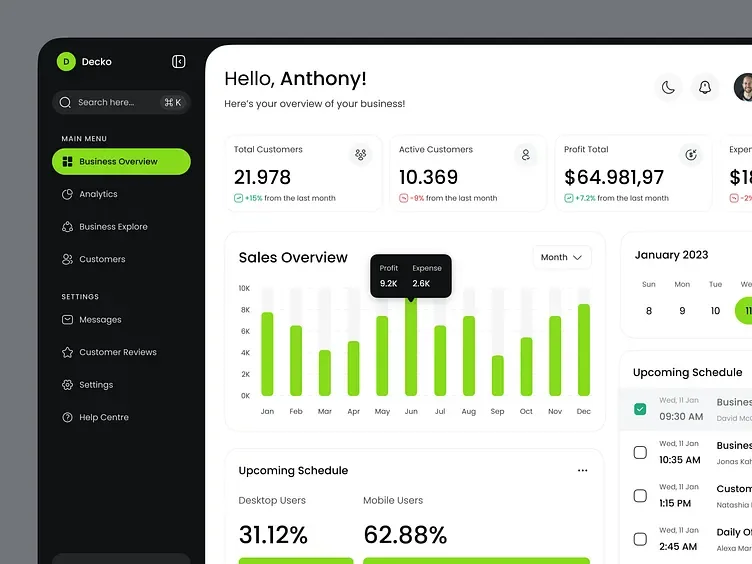Open Business Overview menu item
Screen dimensions: 752x564
pyautogui.click(x=121, y=162)
